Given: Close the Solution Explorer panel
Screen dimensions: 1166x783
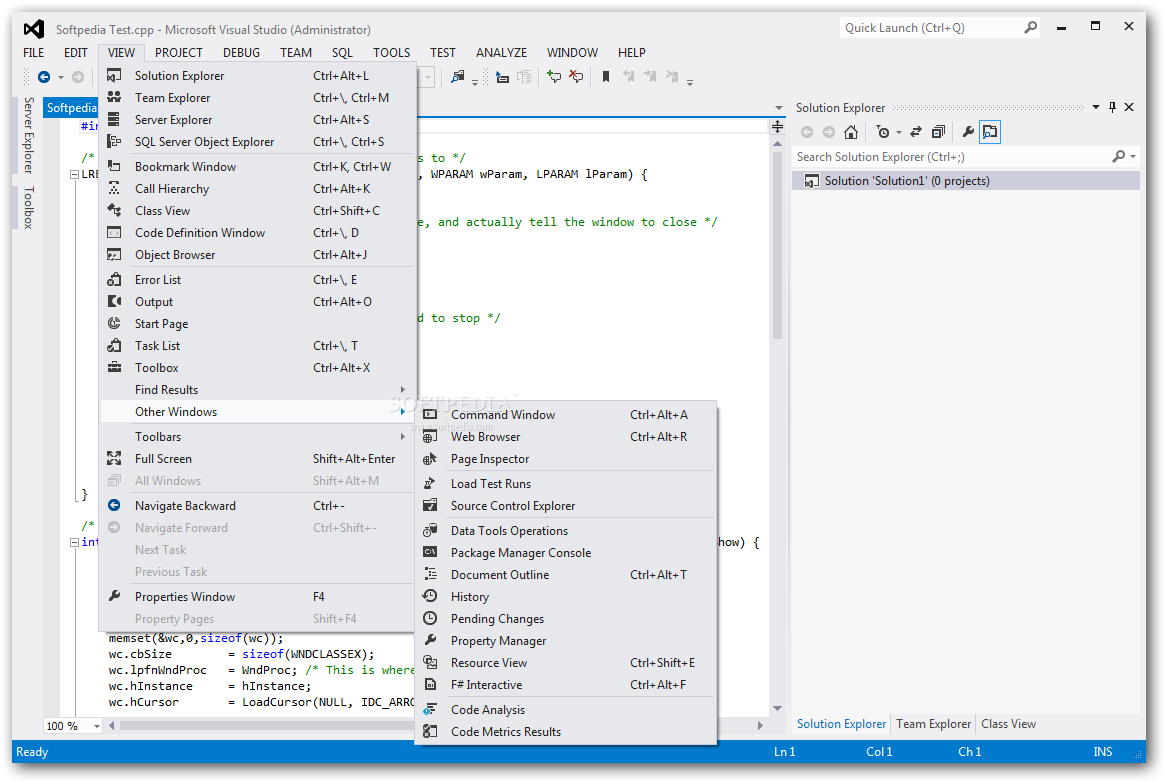Looking at the screenshot, I should (x=1129, y=108).
